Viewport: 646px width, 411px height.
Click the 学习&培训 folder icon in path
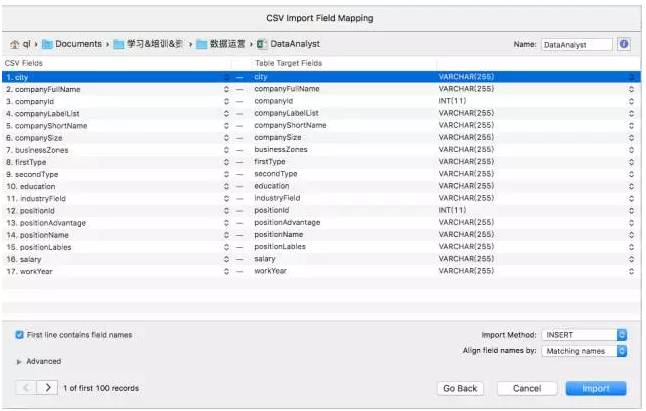[x=119, y=44]
